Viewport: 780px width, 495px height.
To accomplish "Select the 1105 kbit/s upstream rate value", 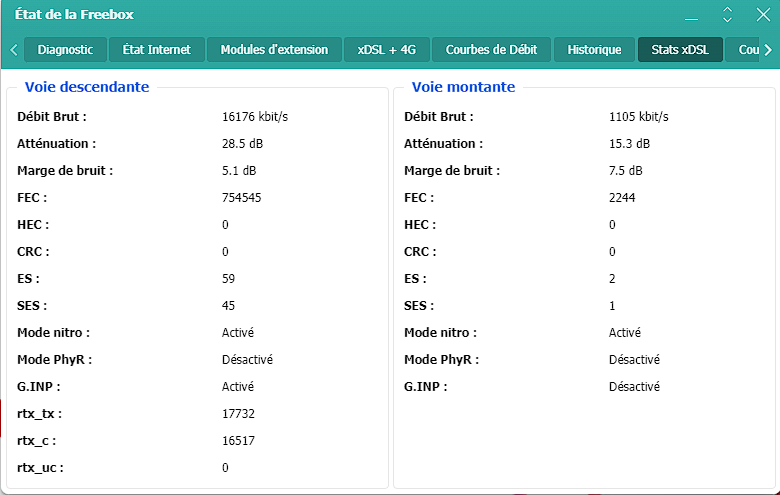I will (x=639, y=117).
